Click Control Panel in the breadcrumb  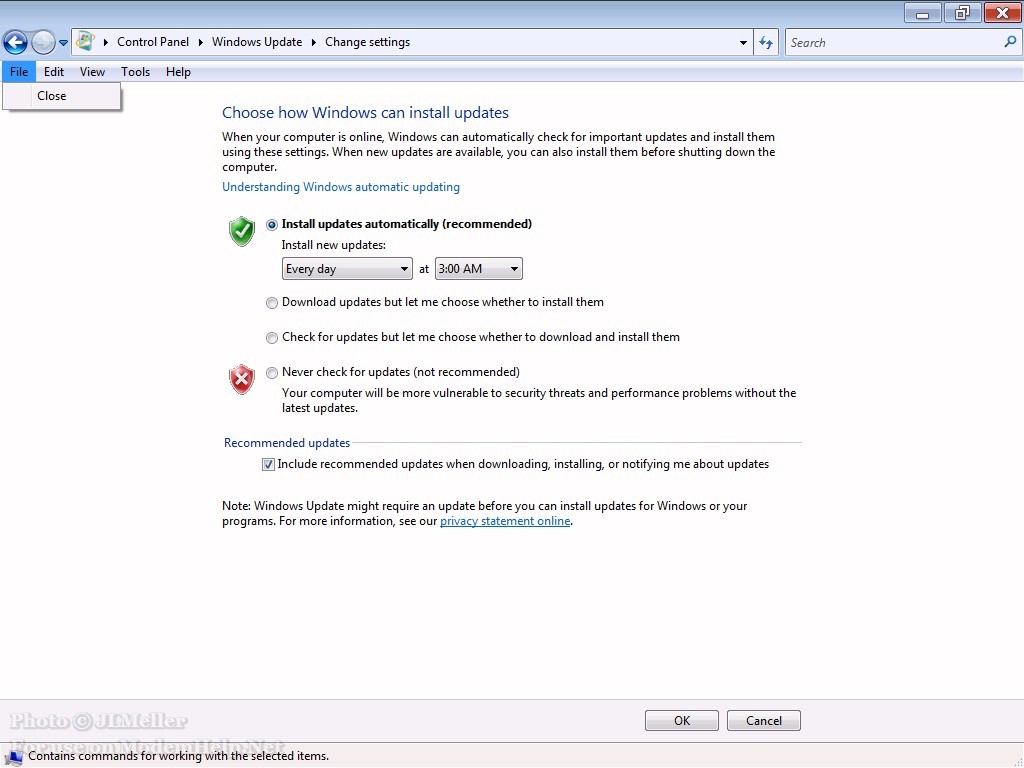(x=153, y=42)
